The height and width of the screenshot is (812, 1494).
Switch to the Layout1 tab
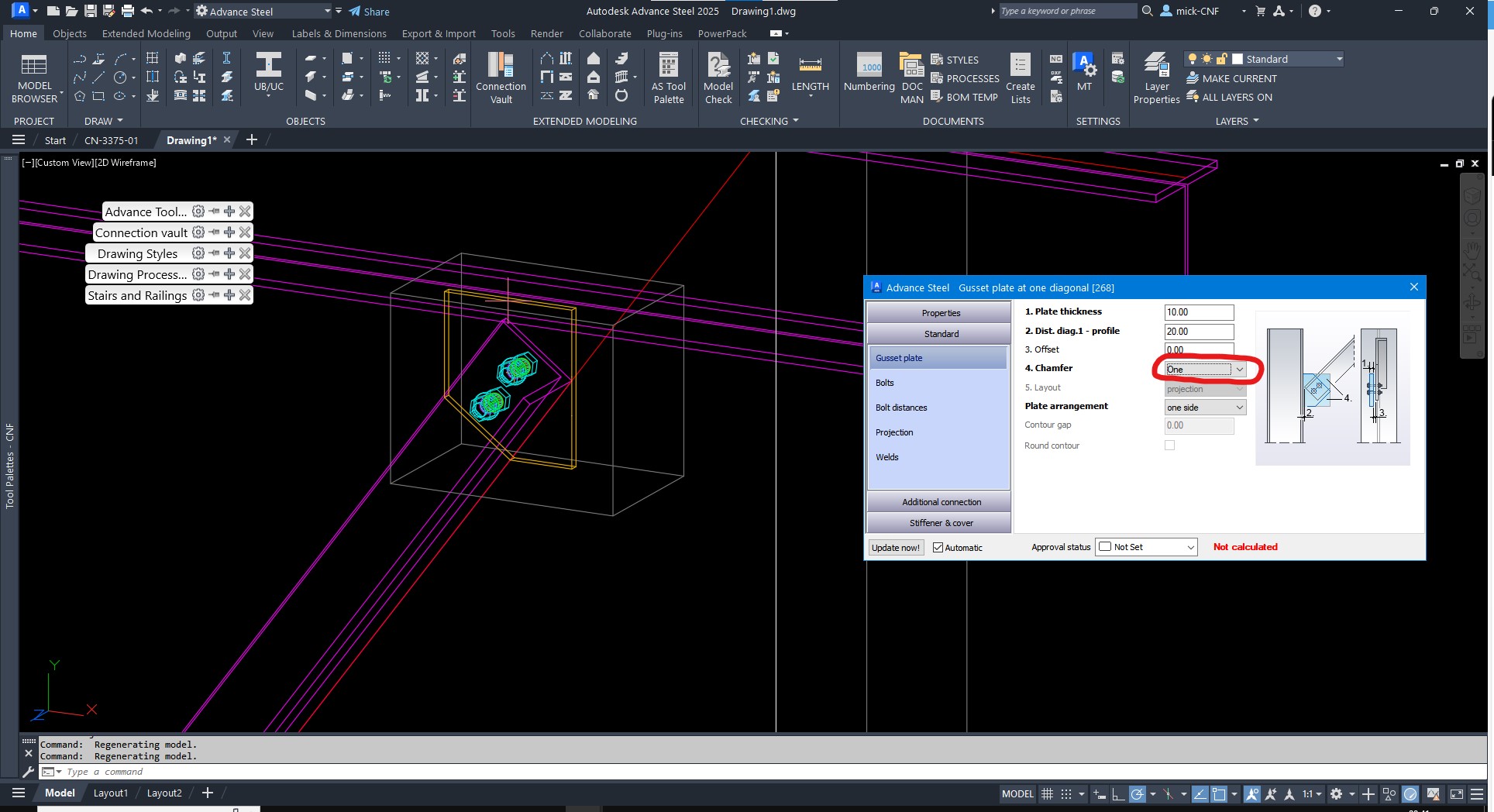pos(110,793)
